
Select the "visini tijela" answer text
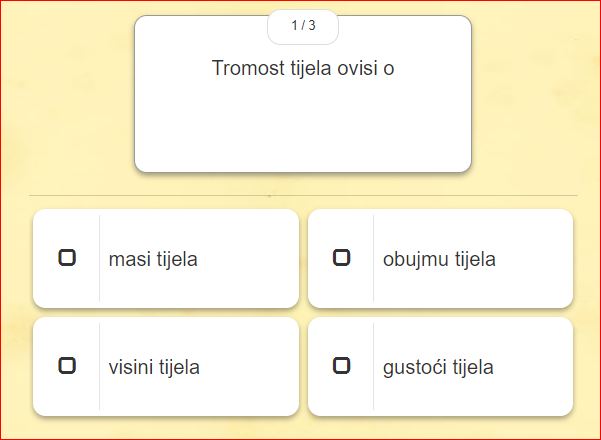tap(154, 367)
